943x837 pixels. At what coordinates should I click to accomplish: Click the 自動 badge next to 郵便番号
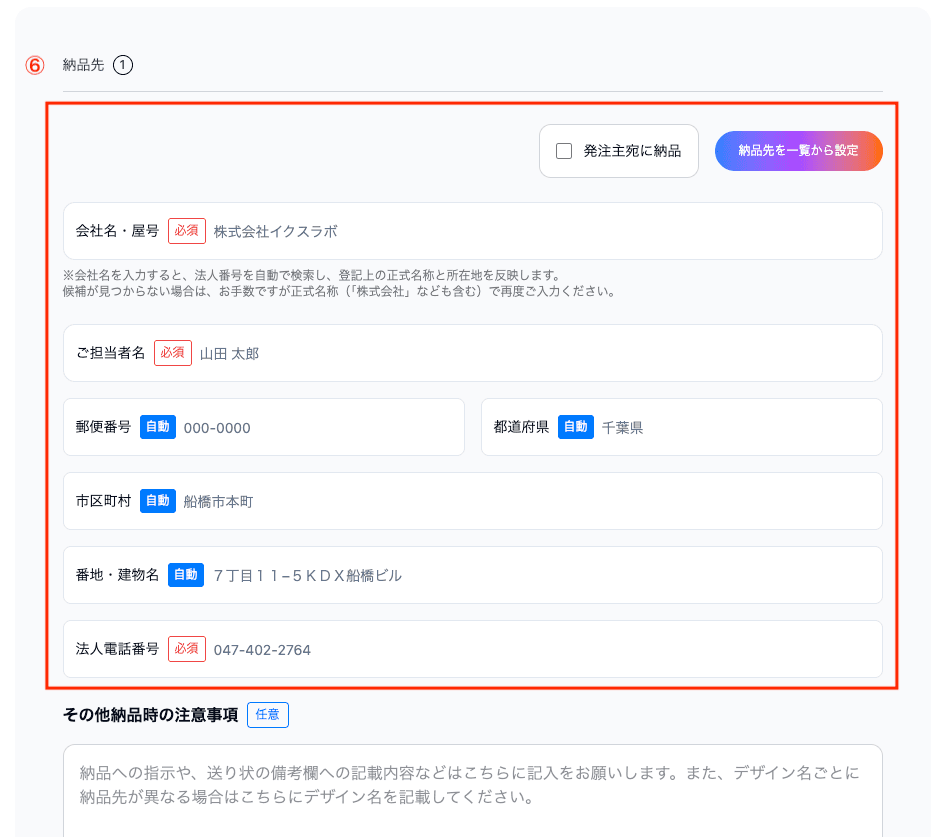pos(157,427)
